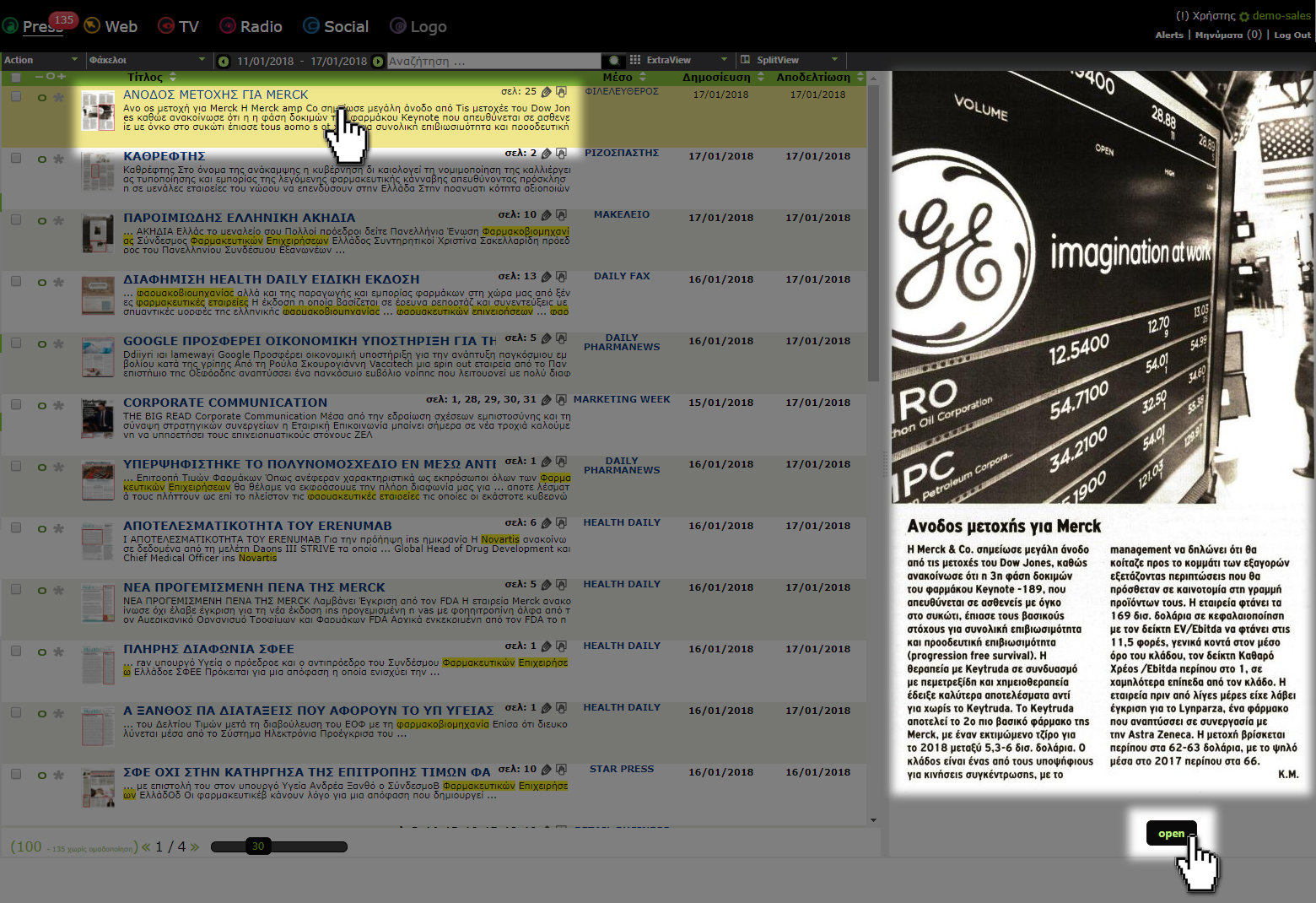Open the MARKETING WEEK media link
This screenshot has height=903, width=1316.
622,399
